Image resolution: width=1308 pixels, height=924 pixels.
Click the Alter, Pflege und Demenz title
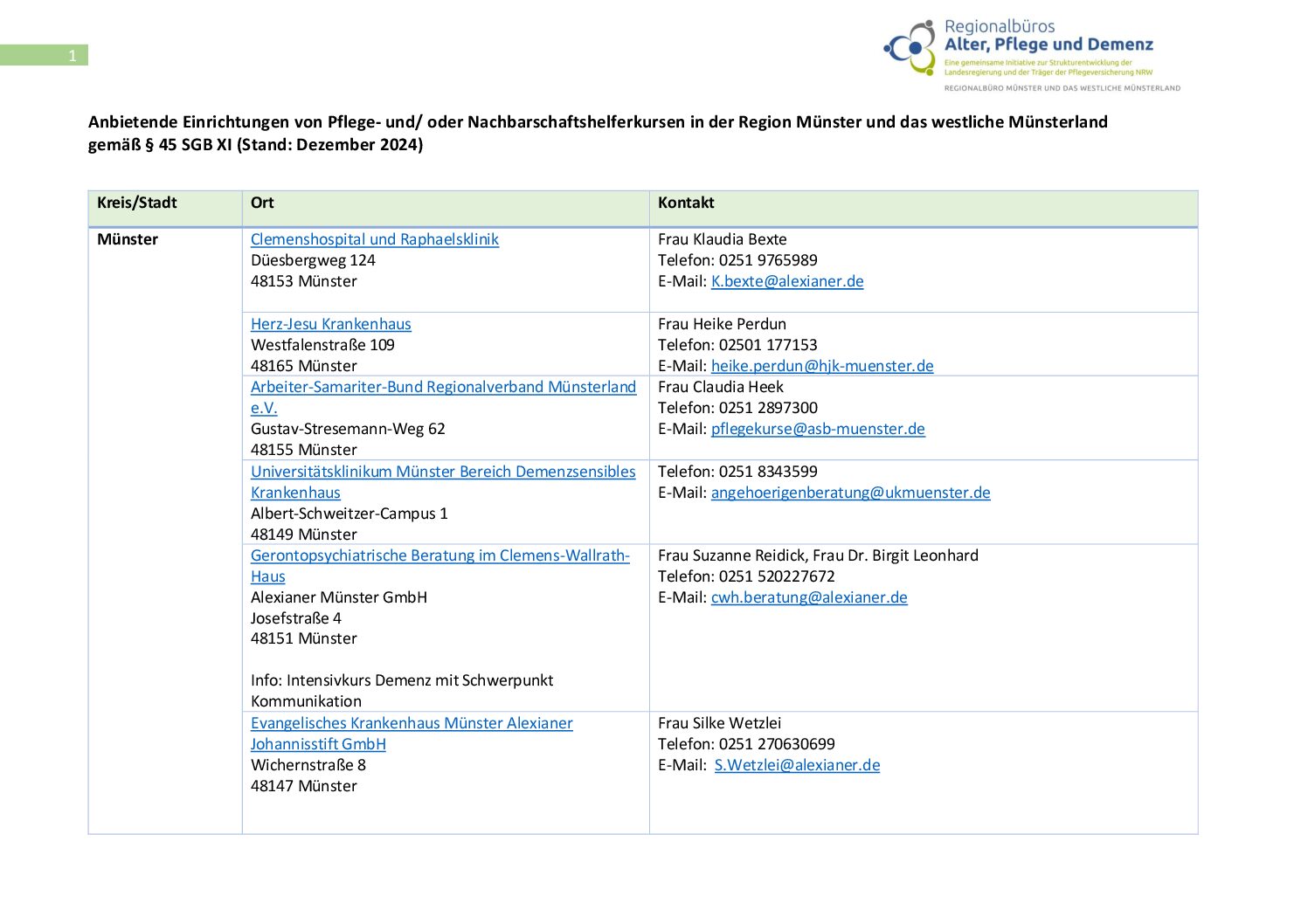(1048, 45)
